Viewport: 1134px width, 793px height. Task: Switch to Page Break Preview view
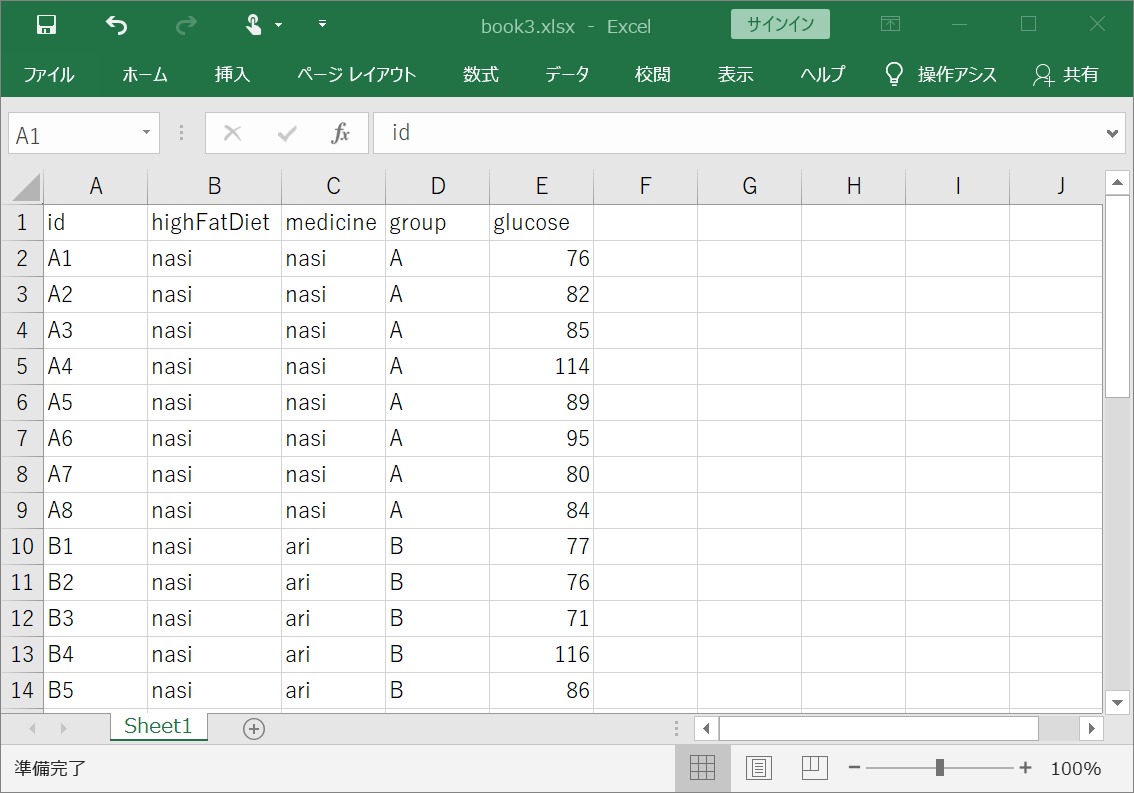click(815, 768)
